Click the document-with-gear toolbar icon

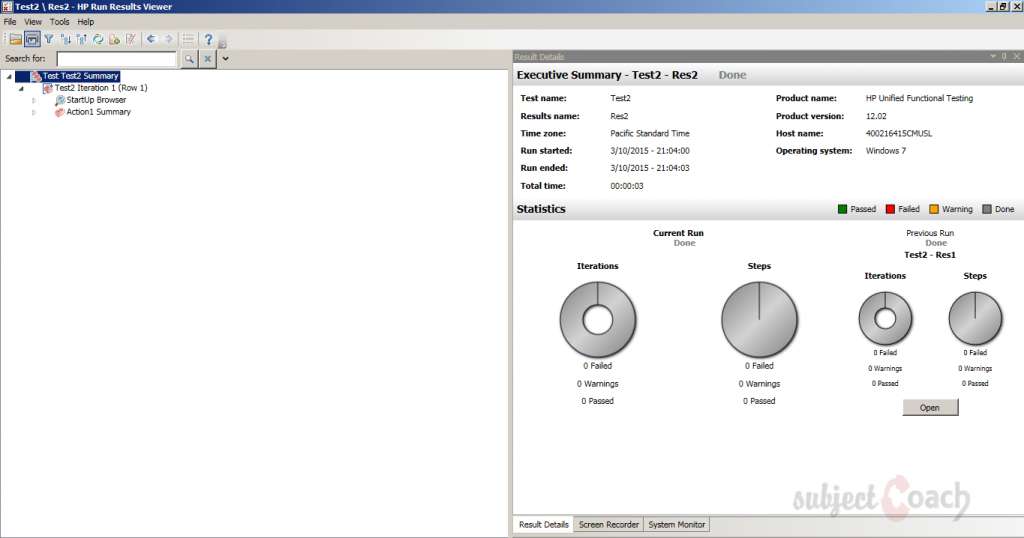pos(114,39)
